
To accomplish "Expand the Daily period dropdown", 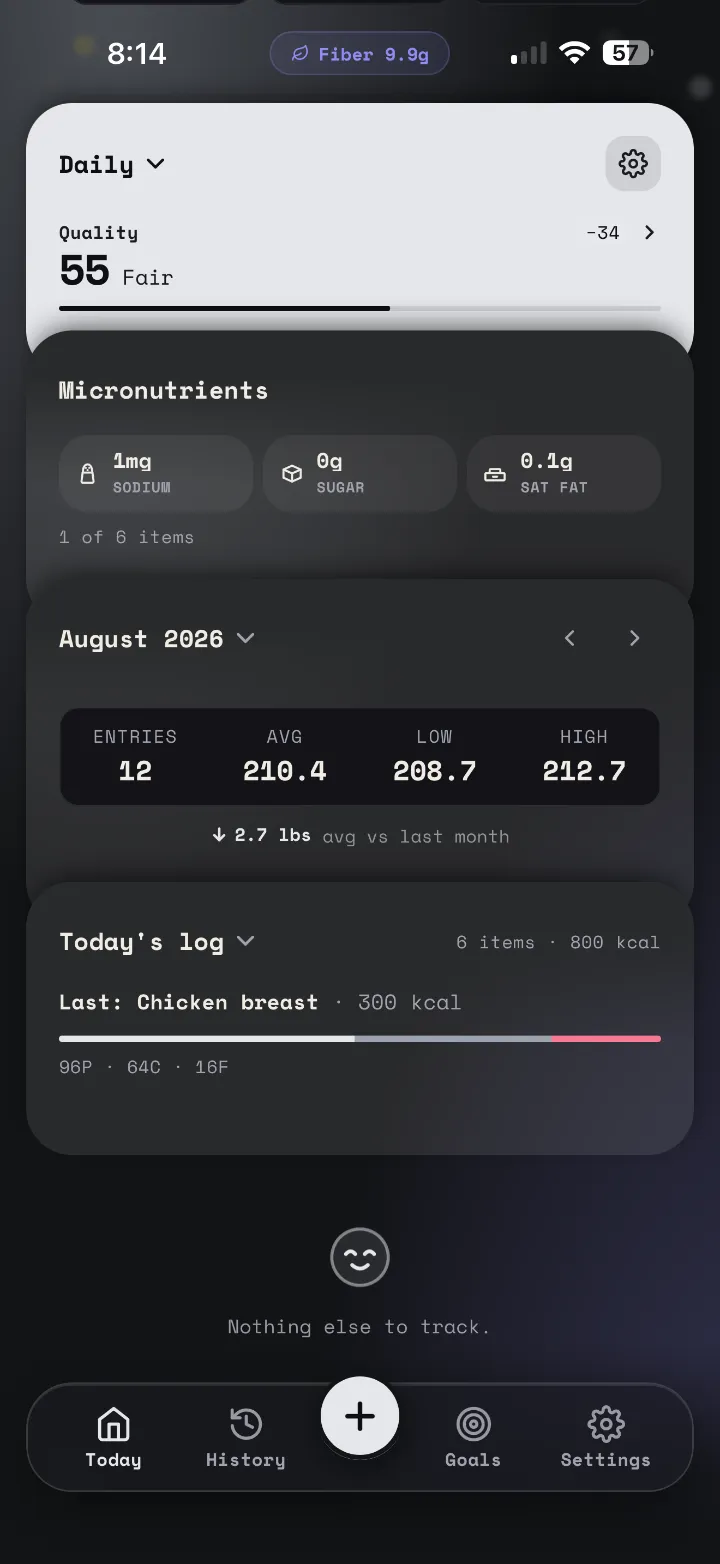I will pyautogui.click(x=112, y=164).
